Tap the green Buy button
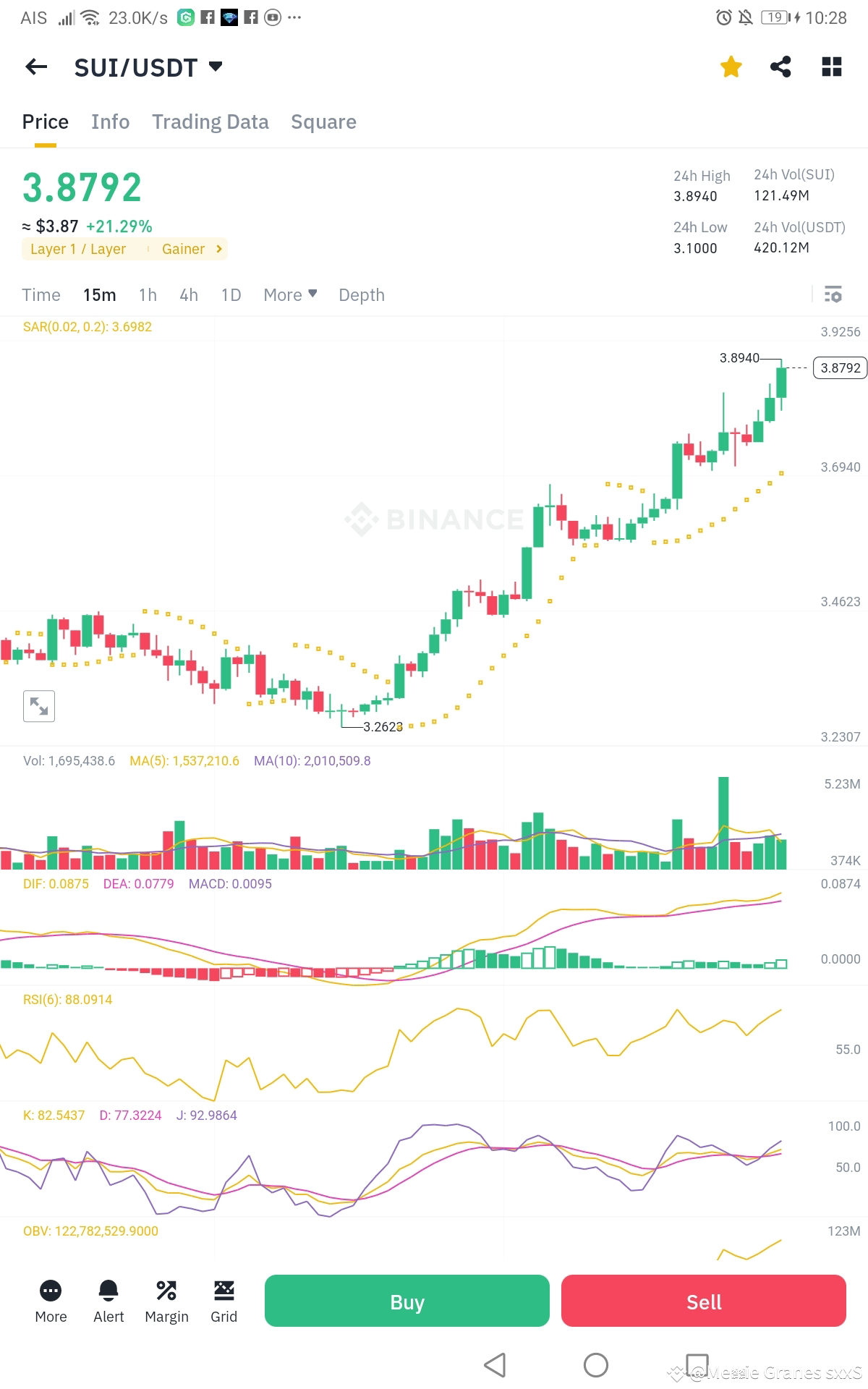Image resolution: width=868 pixels, height=1389 pixels. [x=407, y=1301]
